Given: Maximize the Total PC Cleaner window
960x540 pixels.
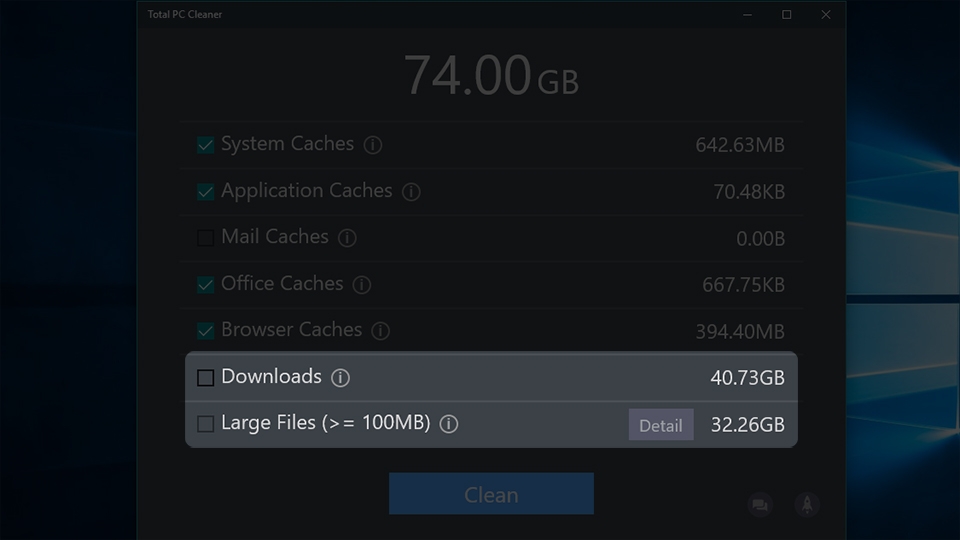Looking at the screenshot, I should click(787, 15).
